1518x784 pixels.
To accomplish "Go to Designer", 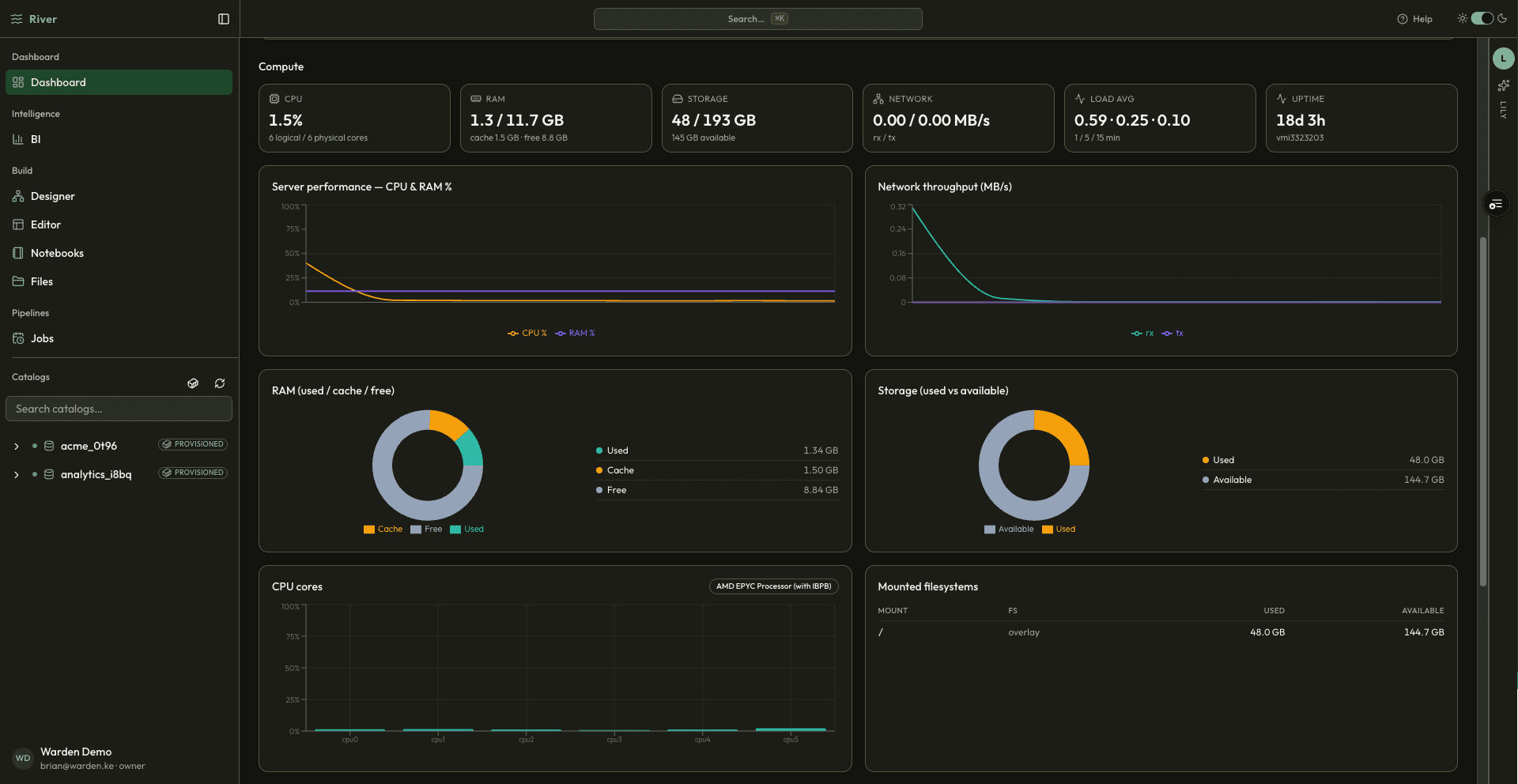I will pyautogui.click(x=119, y=196).
